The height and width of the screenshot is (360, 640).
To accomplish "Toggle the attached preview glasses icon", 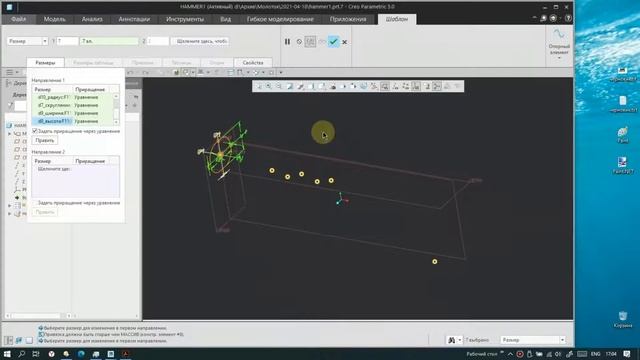I will pyautogui.click(x=322, y=42).
